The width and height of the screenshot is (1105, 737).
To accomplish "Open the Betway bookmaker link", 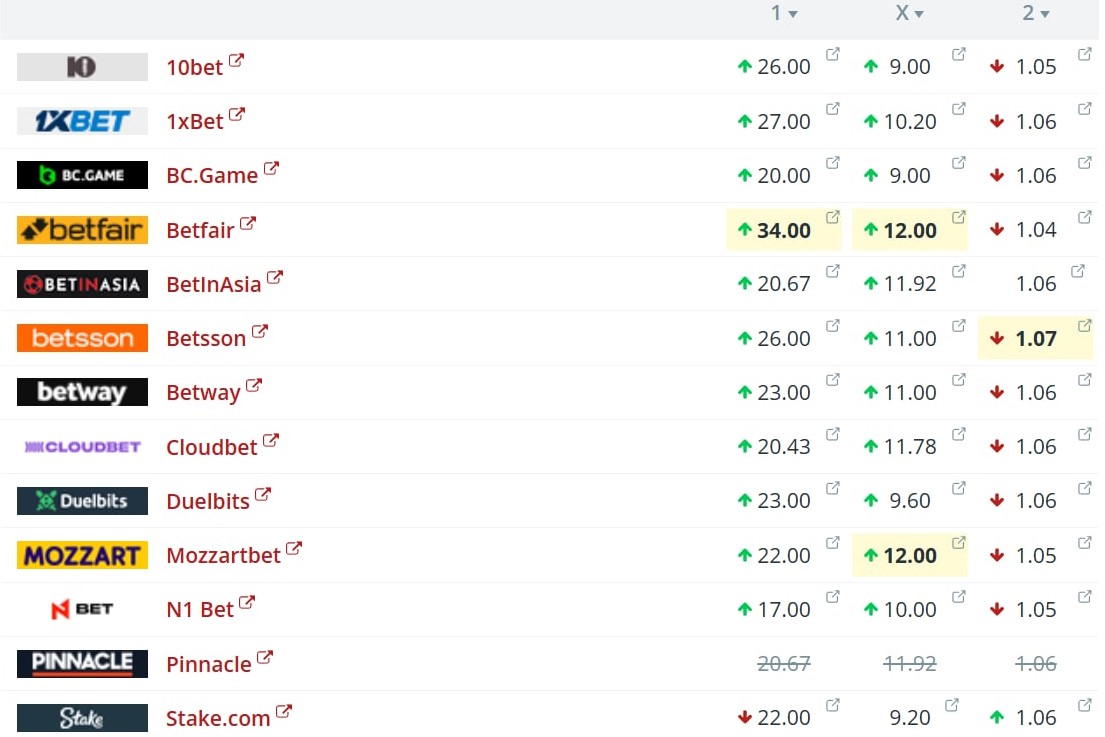I will [203, 393].
